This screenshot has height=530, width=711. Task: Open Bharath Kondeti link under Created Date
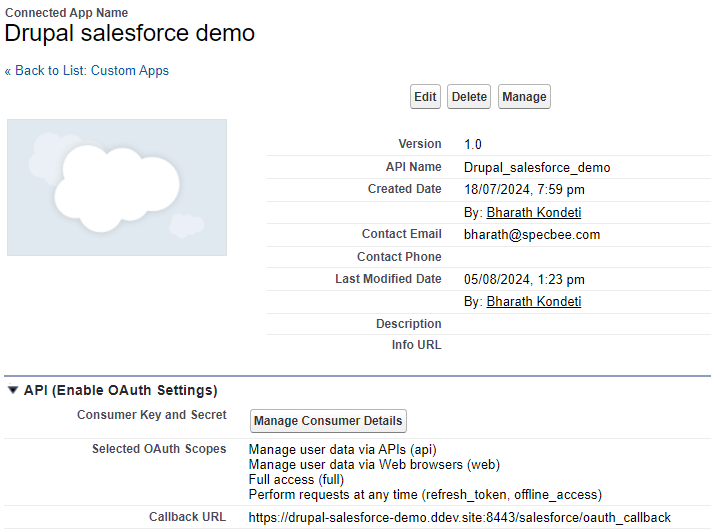tap(534, 212)
